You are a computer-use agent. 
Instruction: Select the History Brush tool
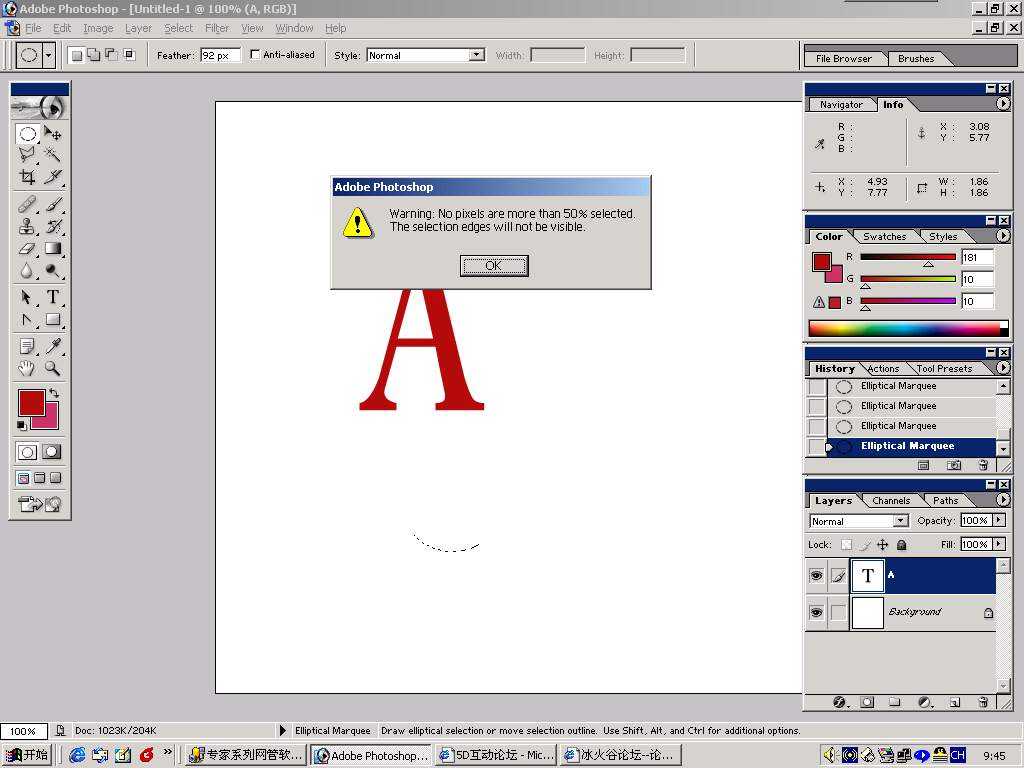click(x=53, y=227)
